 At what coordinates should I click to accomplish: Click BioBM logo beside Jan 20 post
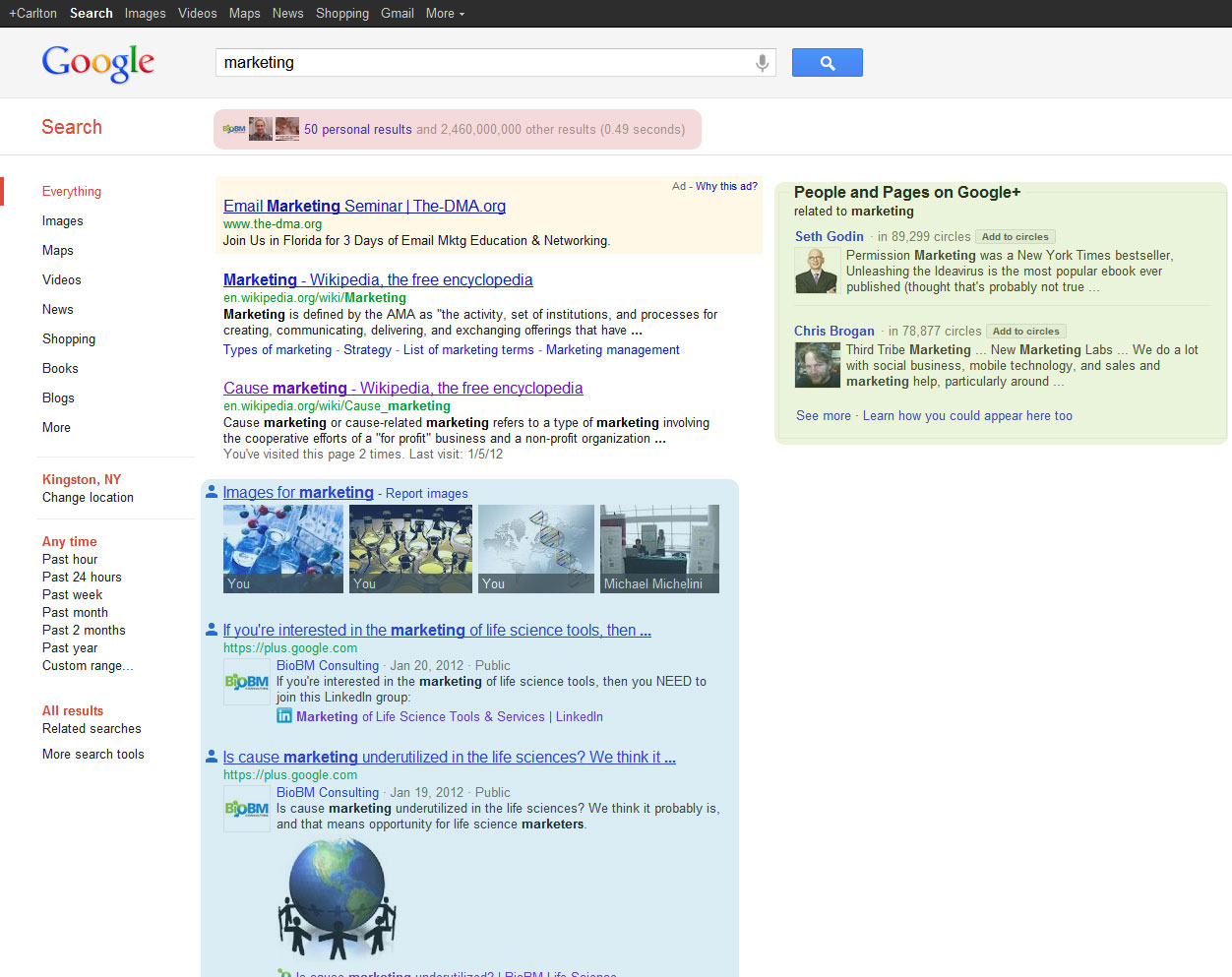click(x=246, y=682)
